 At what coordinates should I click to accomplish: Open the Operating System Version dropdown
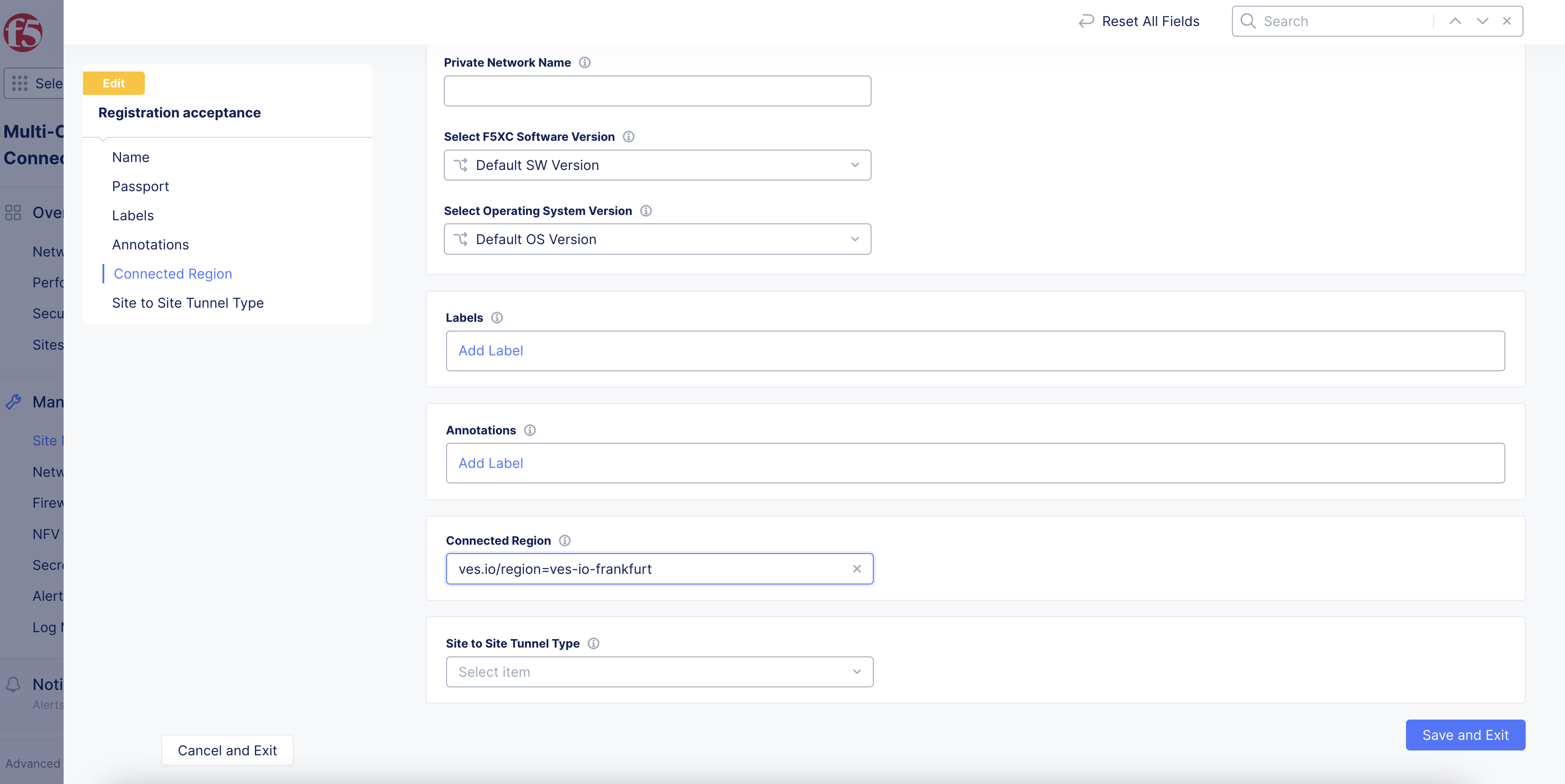point(657,239)
